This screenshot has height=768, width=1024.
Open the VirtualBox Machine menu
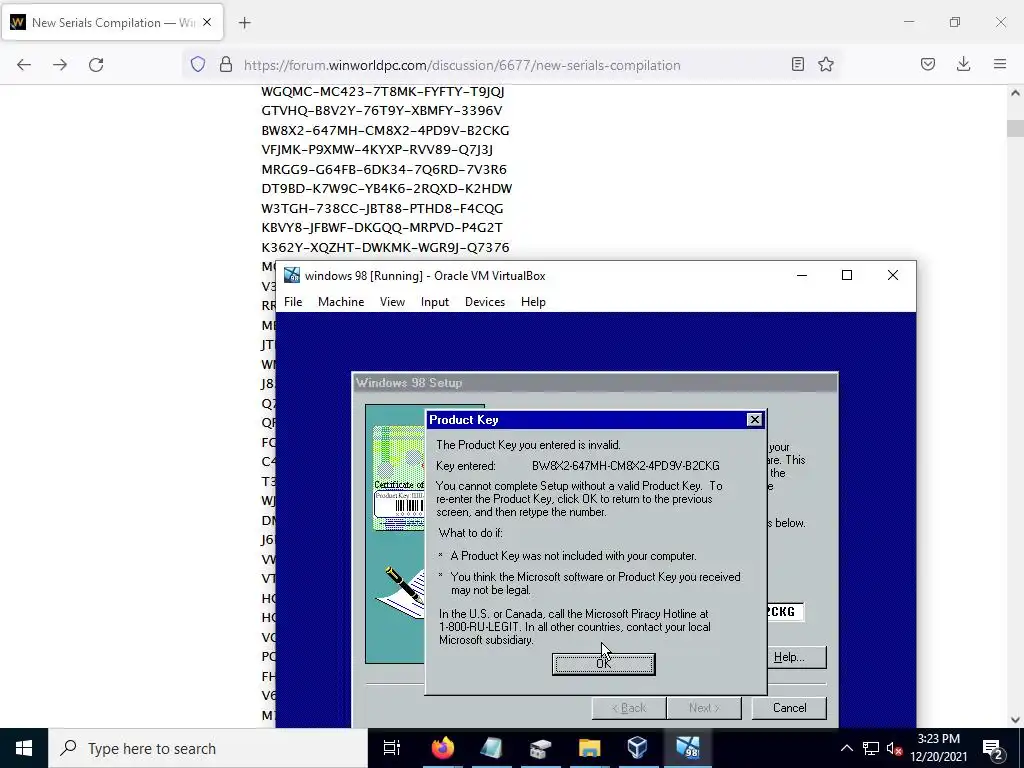click(x=341, y=302)
